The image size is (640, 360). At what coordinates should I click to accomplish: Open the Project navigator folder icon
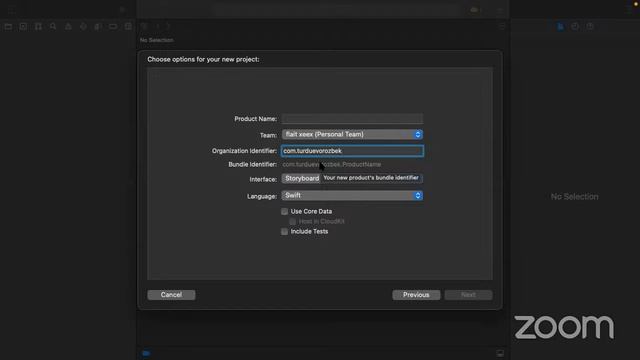(x=8, y=27)
